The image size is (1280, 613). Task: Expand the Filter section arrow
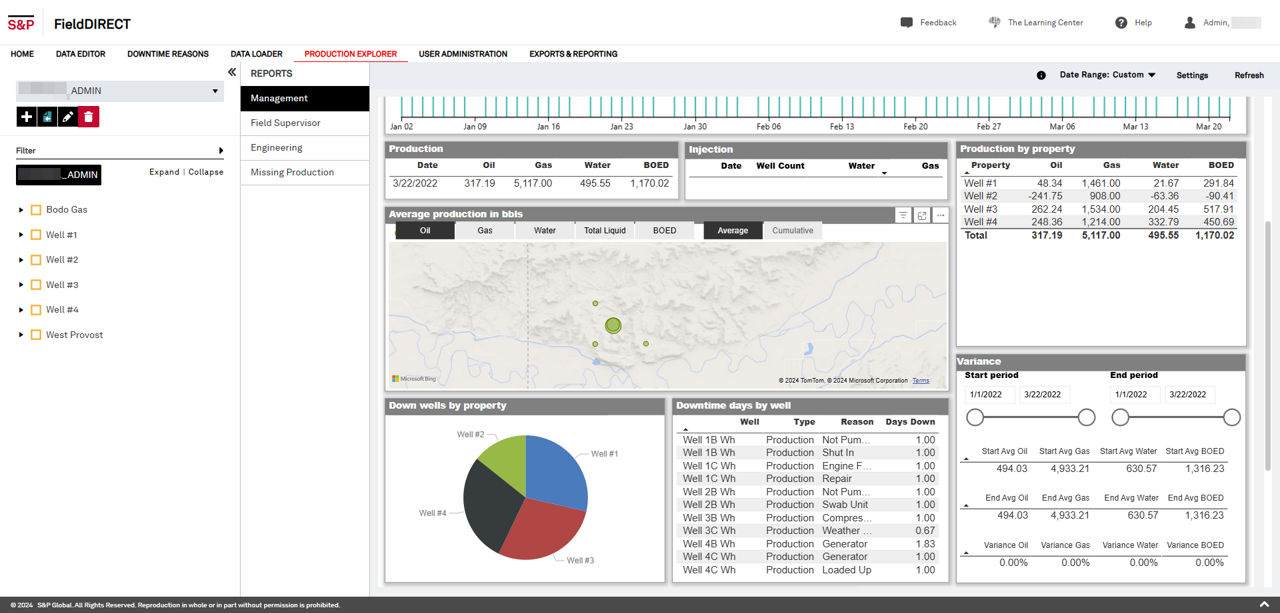[220, 151]
